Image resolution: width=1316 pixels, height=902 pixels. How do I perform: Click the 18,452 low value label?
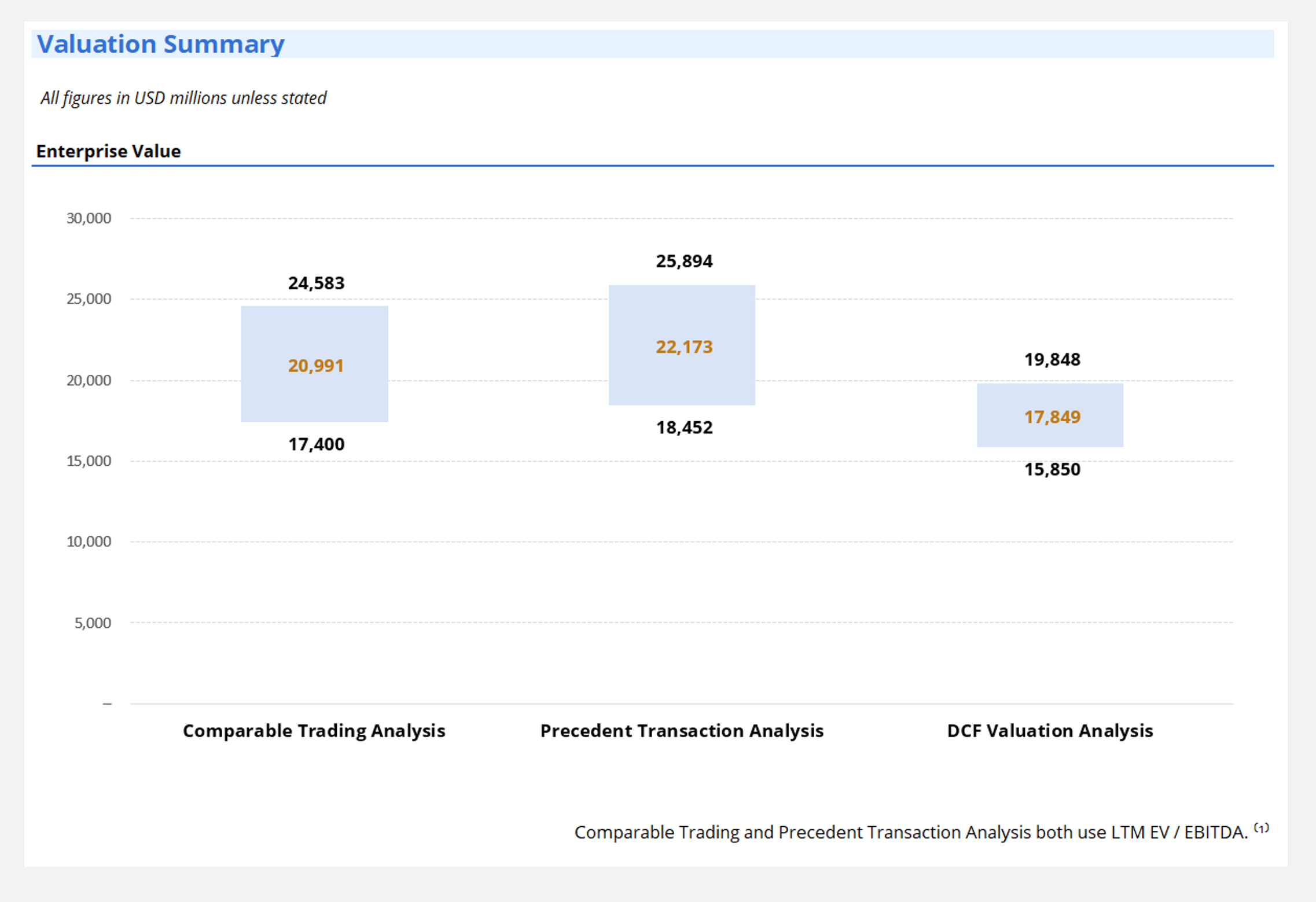tap(683, 428)
